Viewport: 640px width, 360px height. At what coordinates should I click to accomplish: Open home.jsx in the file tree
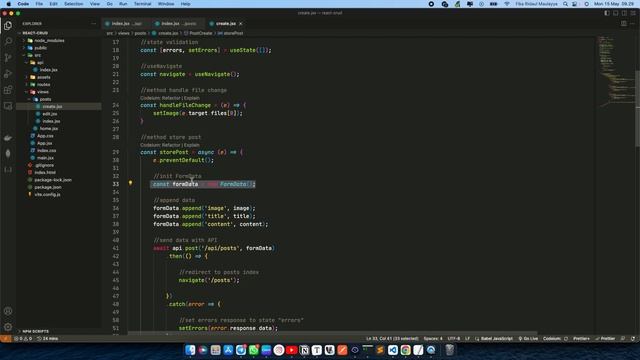tap(49, 129)
